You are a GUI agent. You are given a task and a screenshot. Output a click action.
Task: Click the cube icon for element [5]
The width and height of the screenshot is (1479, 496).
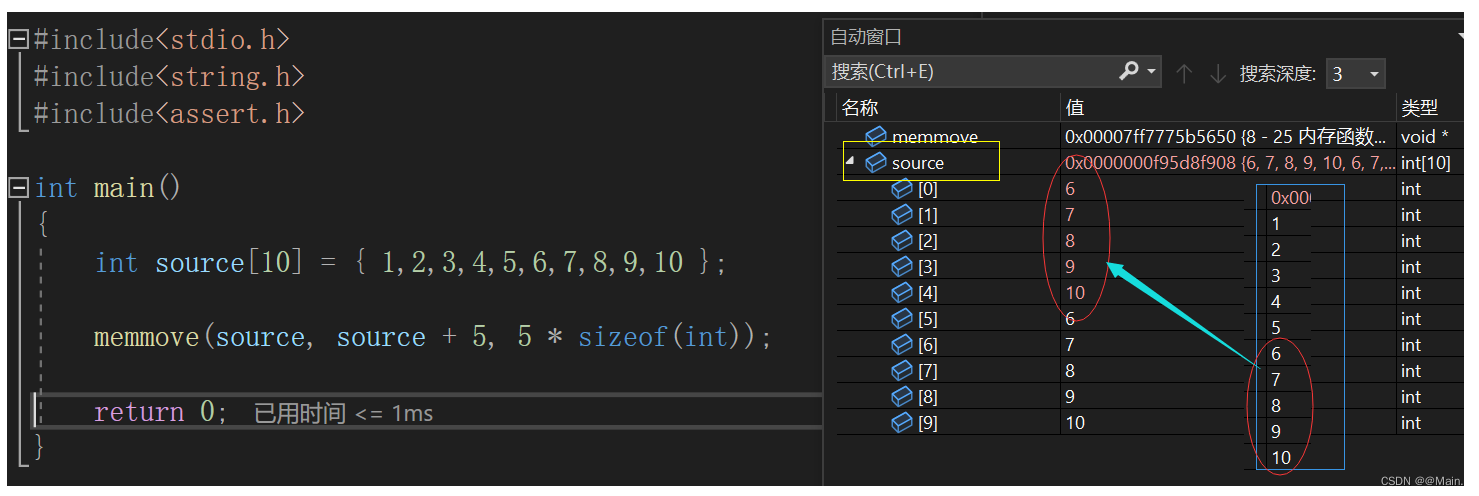click(x=902, y=318)
